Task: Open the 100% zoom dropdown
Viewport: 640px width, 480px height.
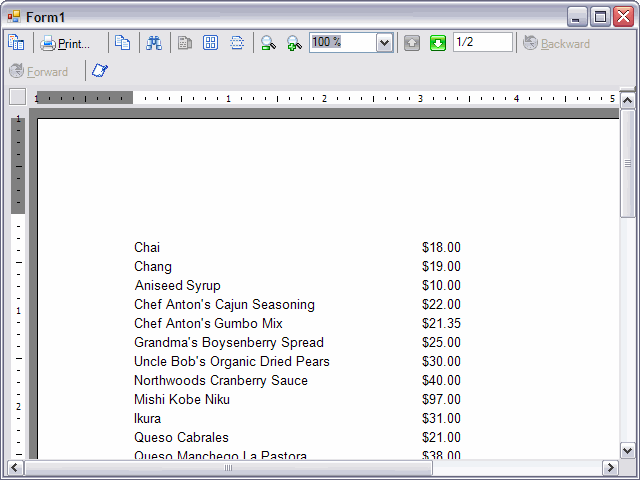Action: (384, 42)
